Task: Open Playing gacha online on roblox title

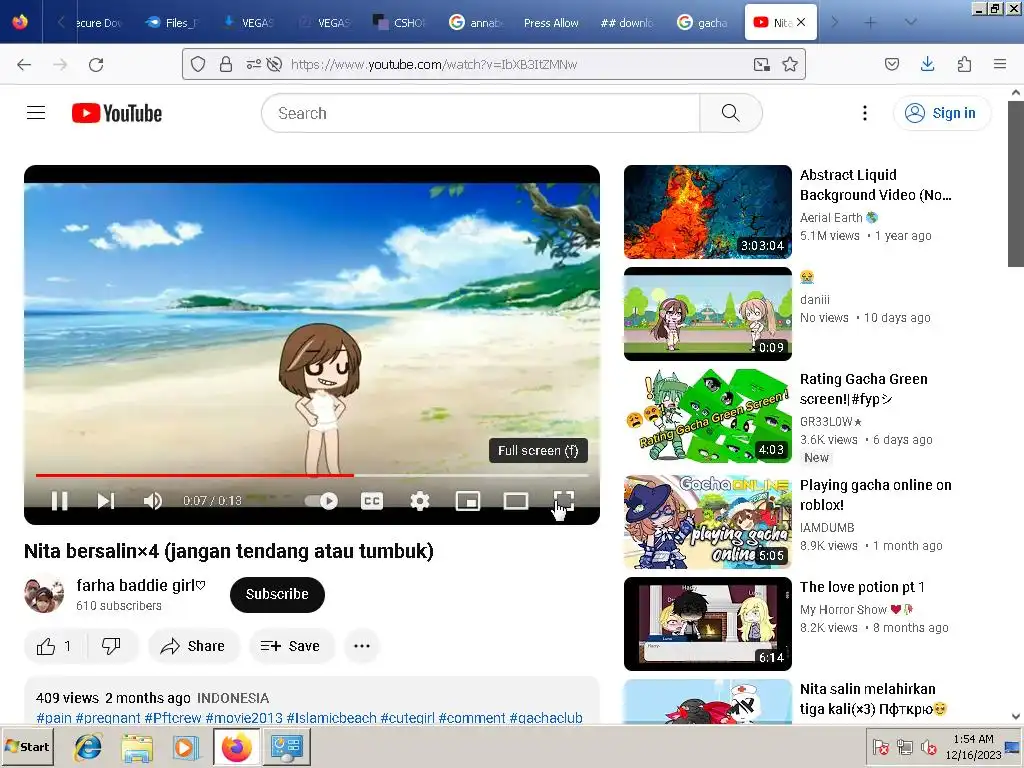Action: (876, 495)
